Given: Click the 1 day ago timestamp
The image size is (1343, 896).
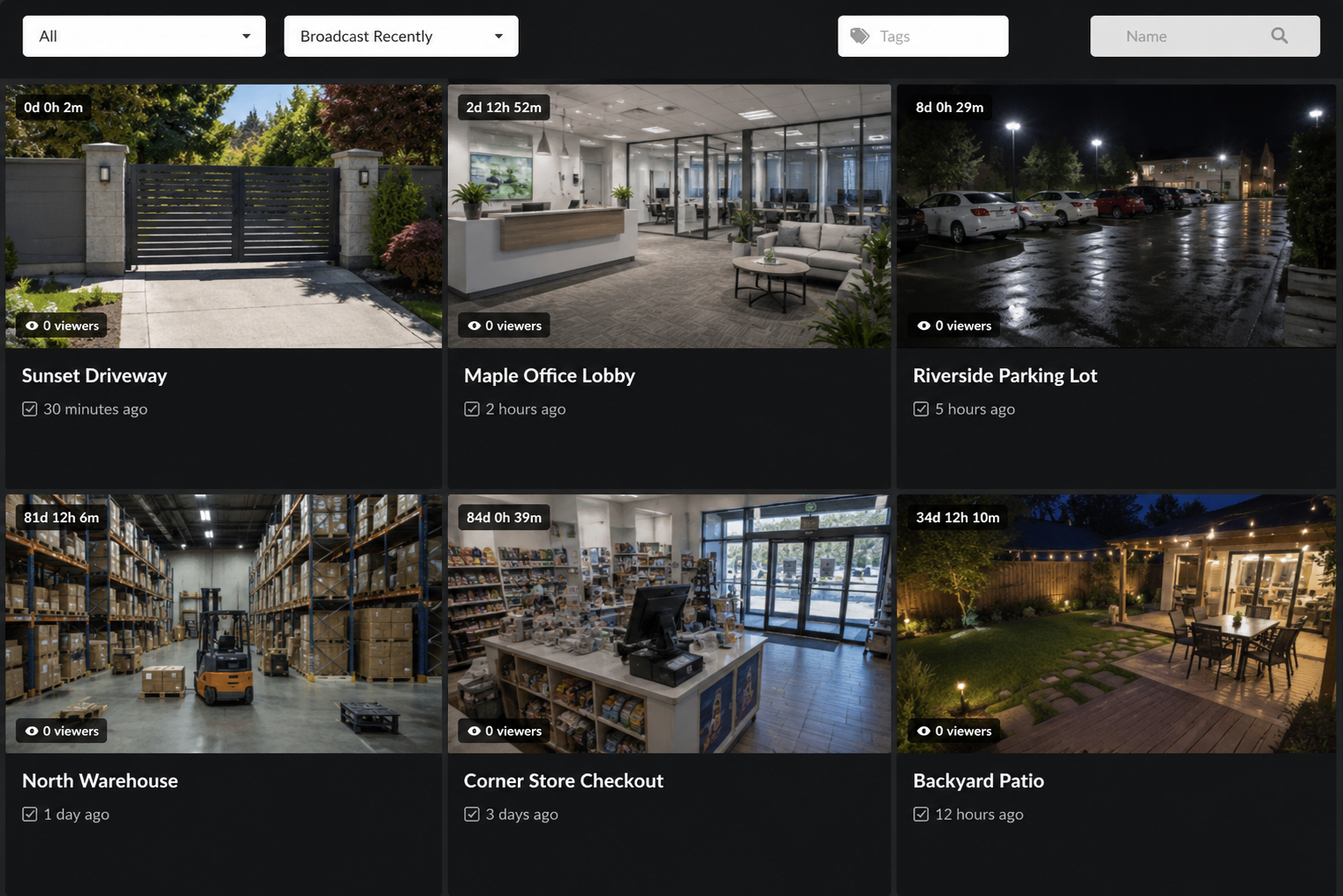Looking at the screenshot, I should point(76,814).
